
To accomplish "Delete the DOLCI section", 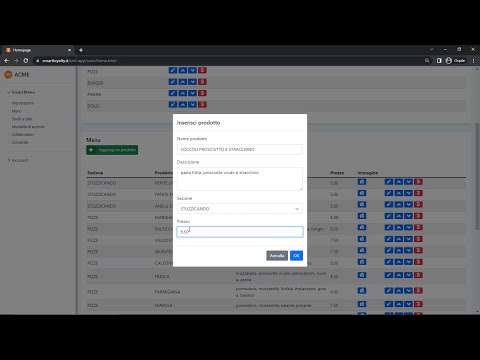I will click(202, 105).
